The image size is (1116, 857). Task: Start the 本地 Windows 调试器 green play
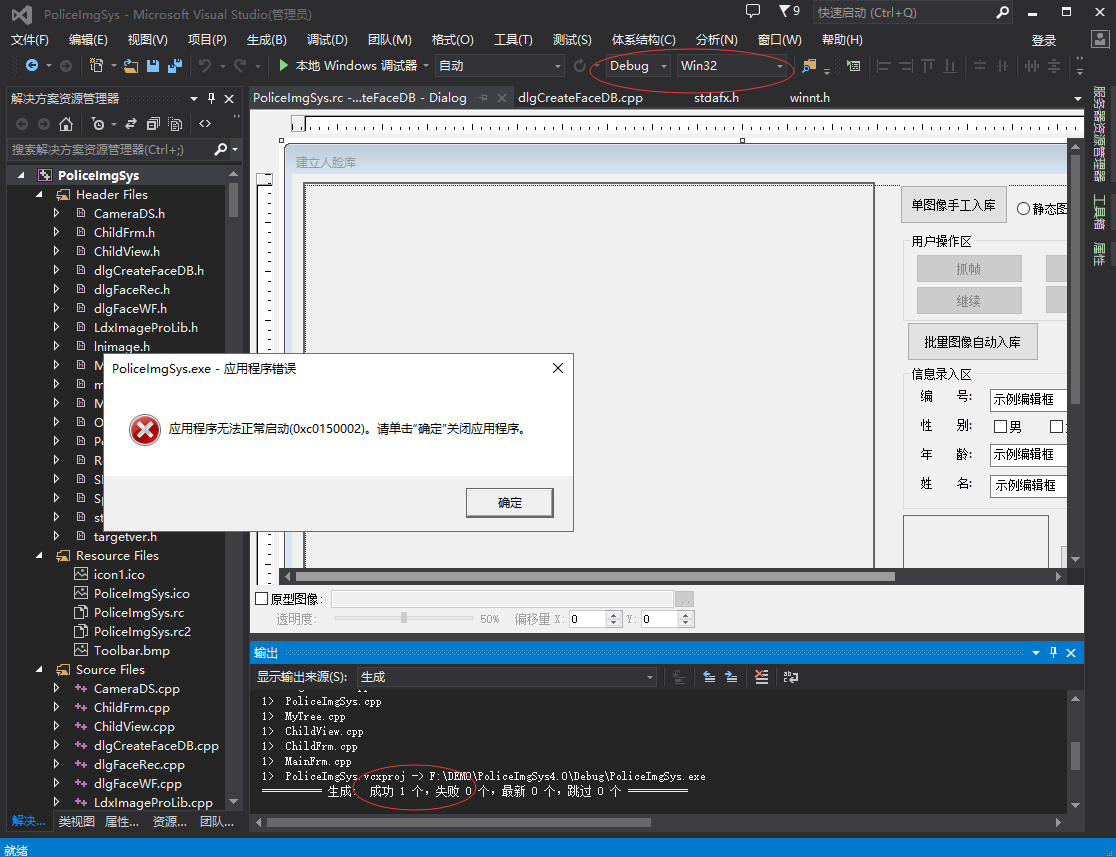pos(284,65)
